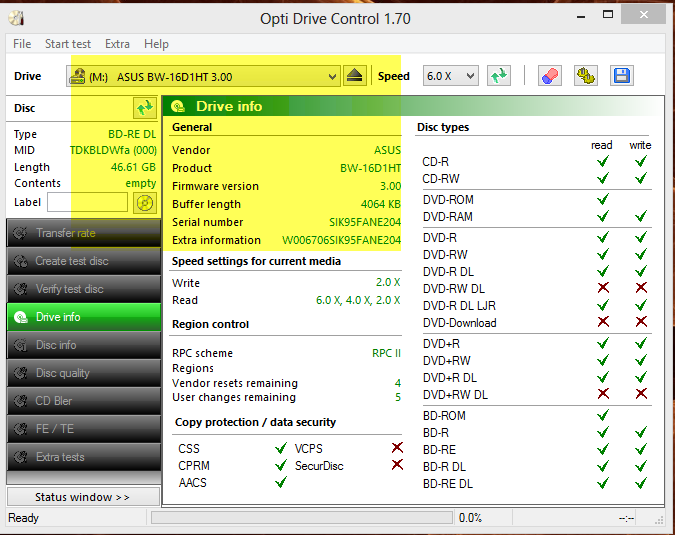675x535 pixels.
Task: Switch to the Verify test disc panel
Action: [84, 289]
